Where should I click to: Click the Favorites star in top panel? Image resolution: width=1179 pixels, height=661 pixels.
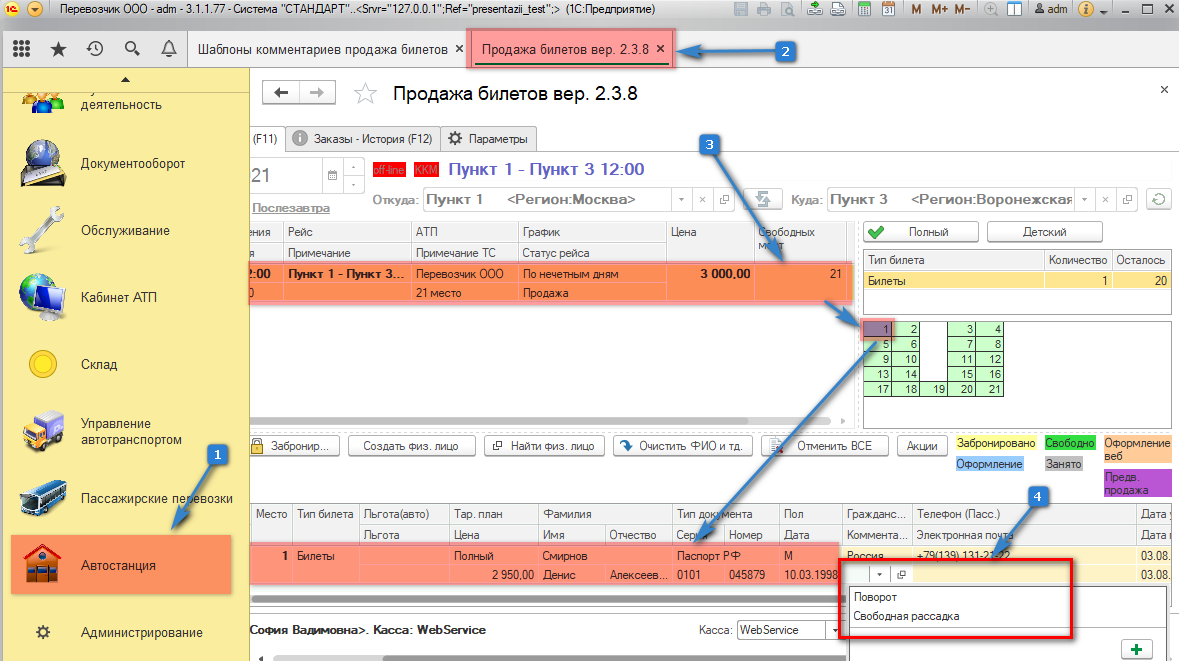coord(58,49)
